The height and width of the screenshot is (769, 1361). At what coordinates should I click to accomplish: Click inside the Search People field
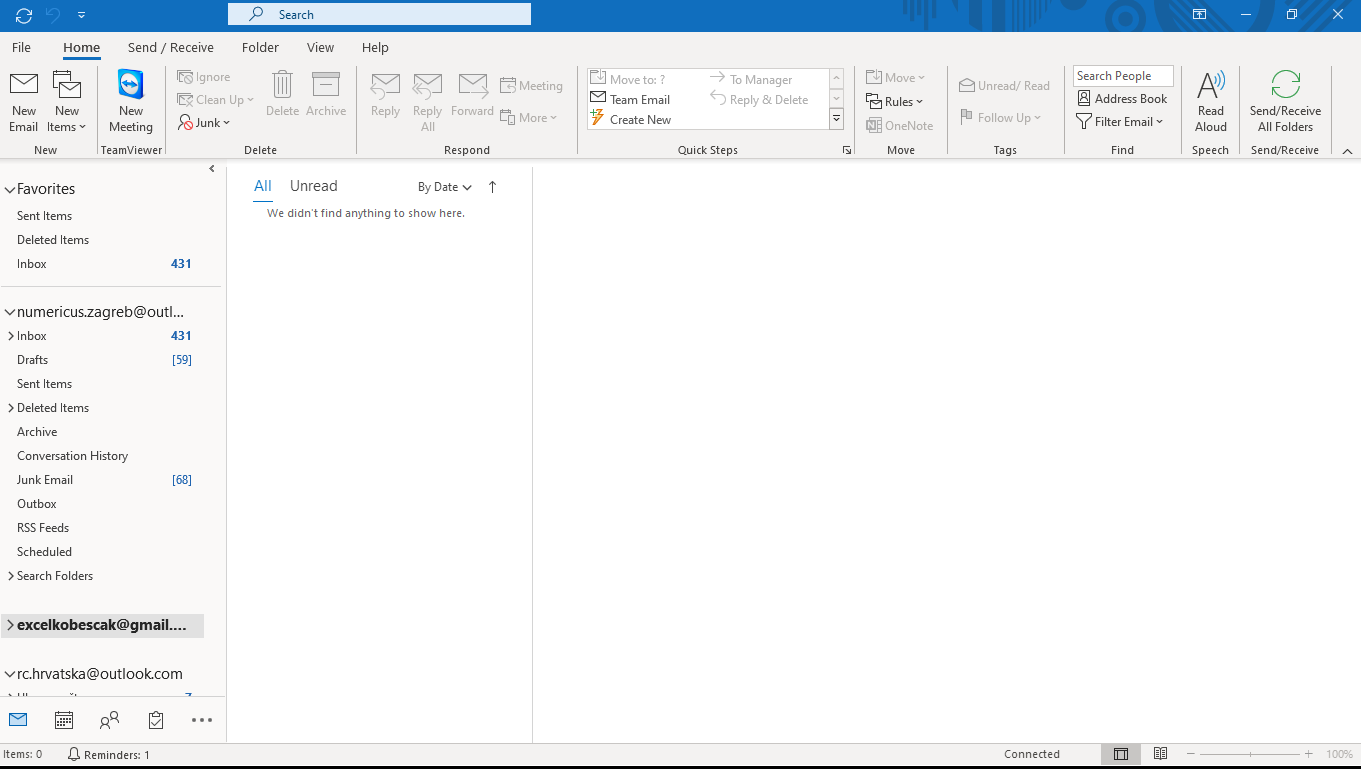coord(1122,75)
